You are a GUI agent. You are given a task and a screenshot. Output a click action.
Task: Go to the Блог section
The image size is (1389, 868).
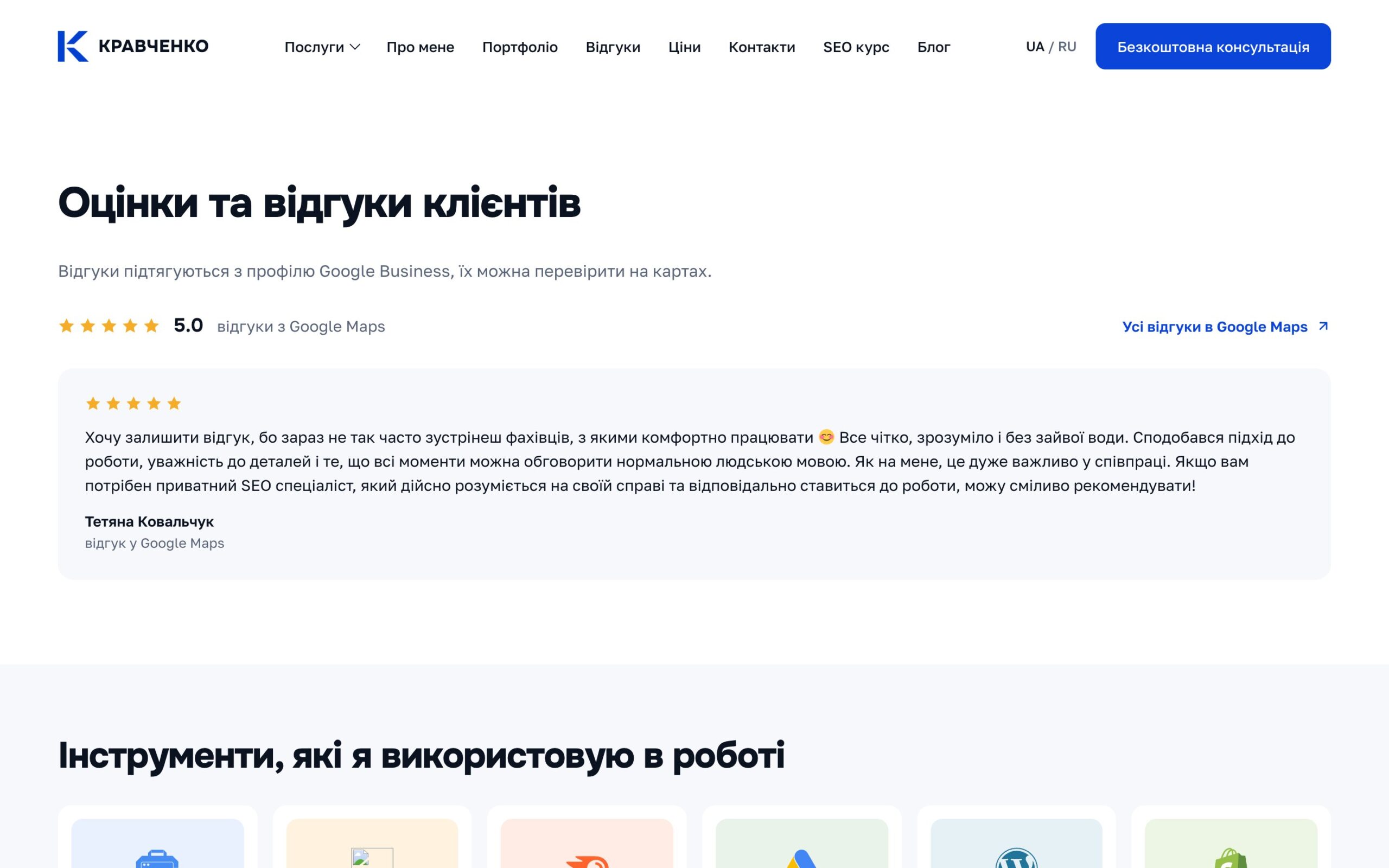tap(933, 47)
